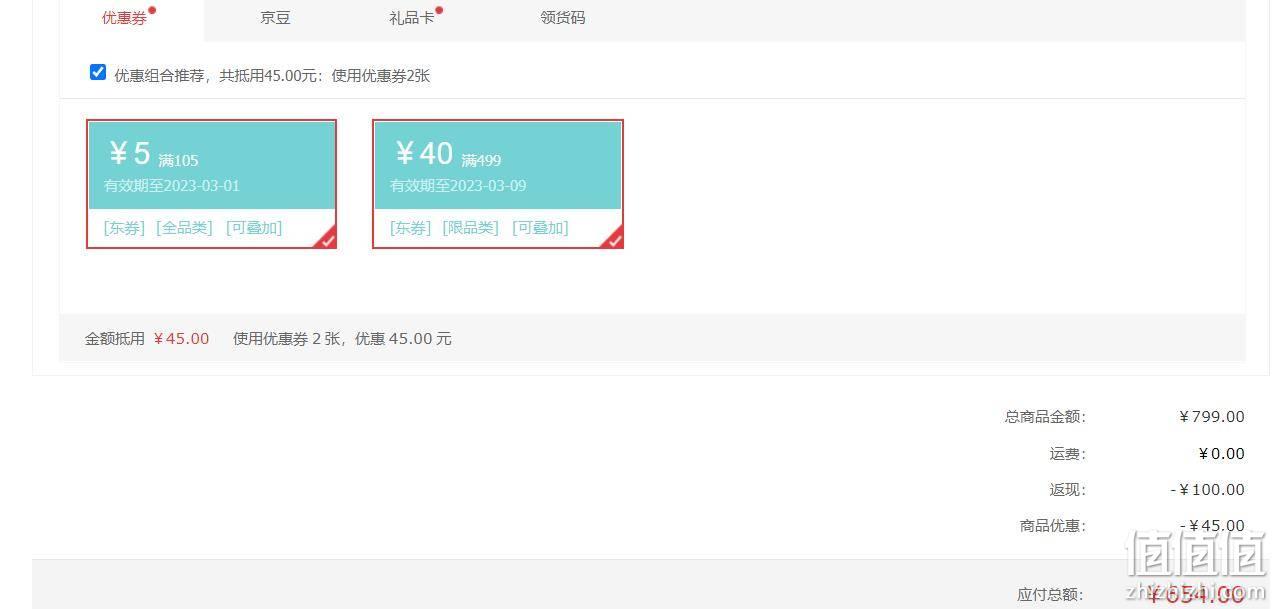1275x609 pixels.
Task: Click [可叠加] tag on the ¥40 coupon
Action: click(540, 228)
